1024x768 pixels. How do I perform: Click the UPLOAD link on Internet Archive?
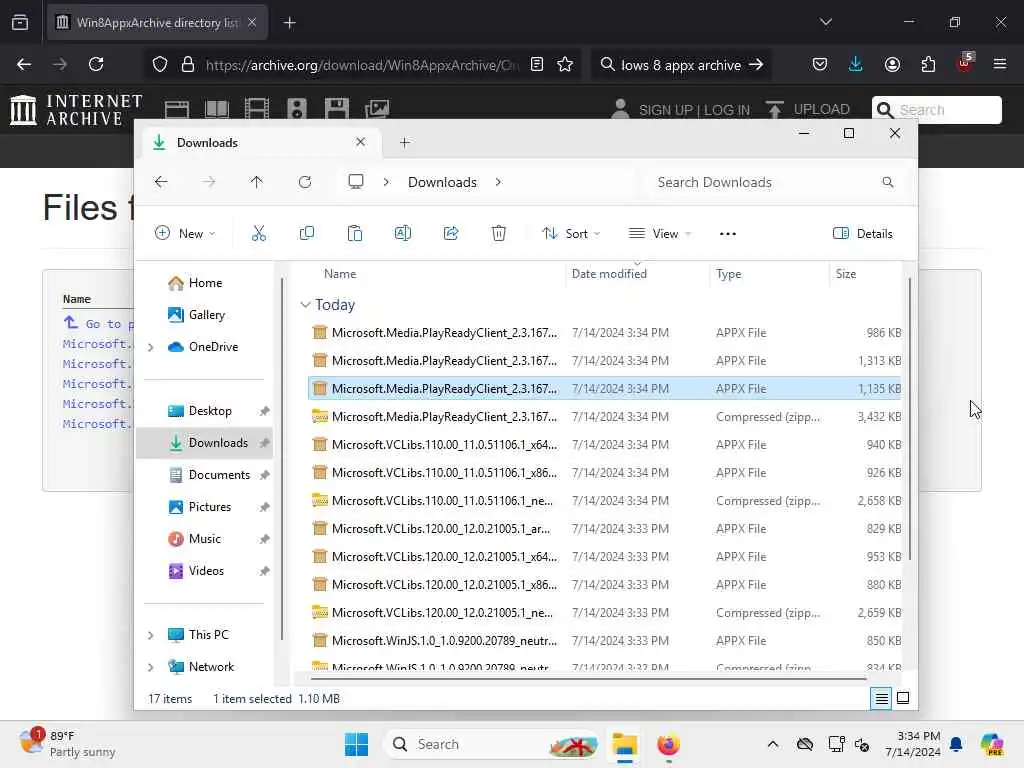coord(808,110)
